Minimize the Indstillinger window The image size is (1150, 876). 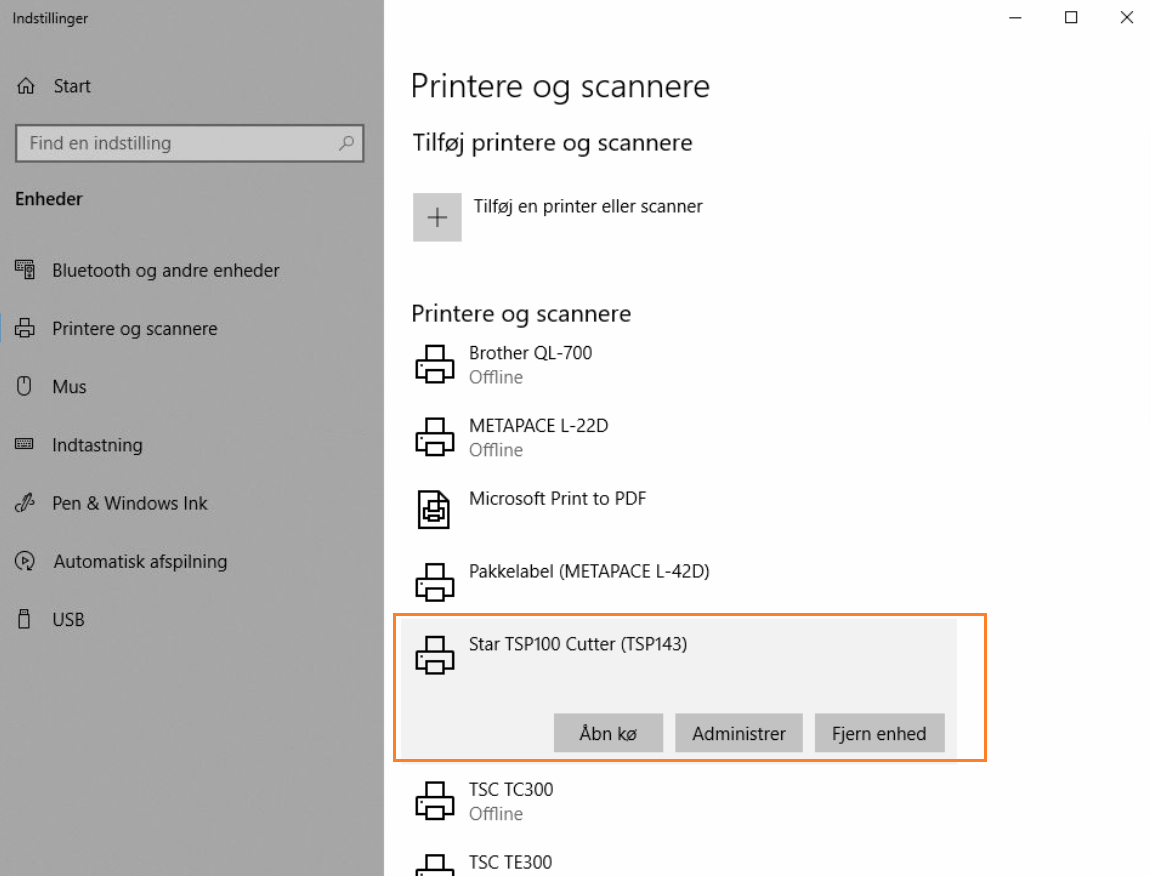pyautogui.click(x=1015, y=18)
